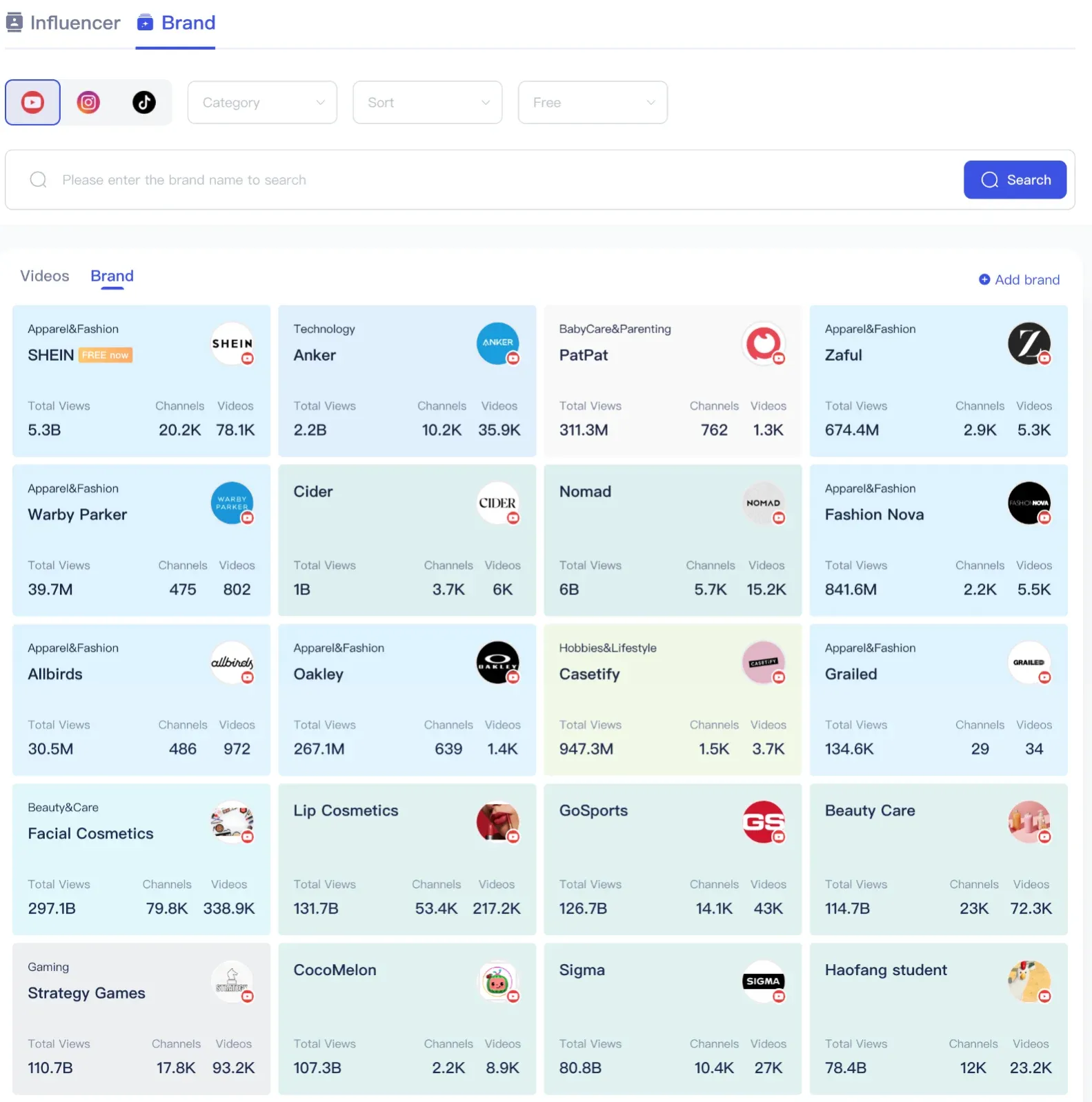This screenshot has width=1092, height=1102.
Task: Open the Oakley brand name
Action: 318,674
